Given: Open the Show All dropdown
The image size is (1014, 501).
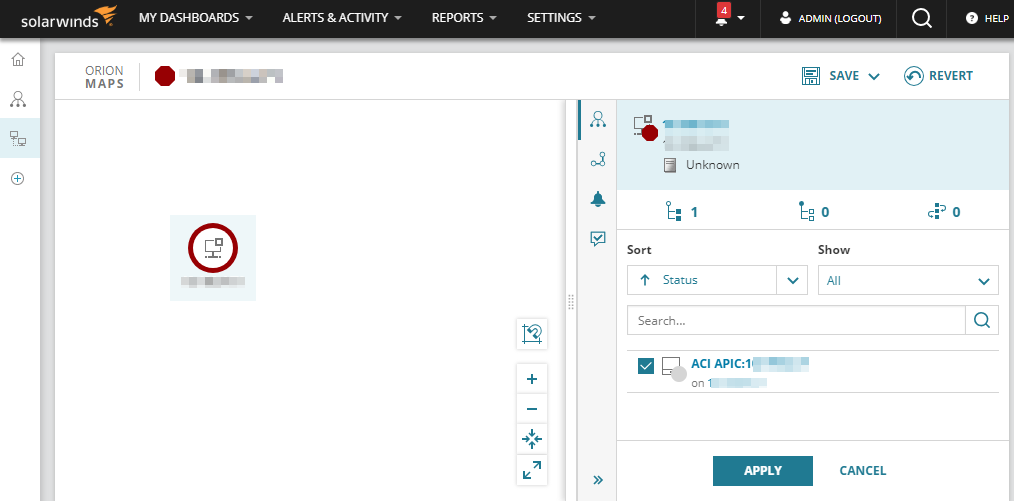Looking at the screenshot, I should pyautogui.click(x=908, y=281).
